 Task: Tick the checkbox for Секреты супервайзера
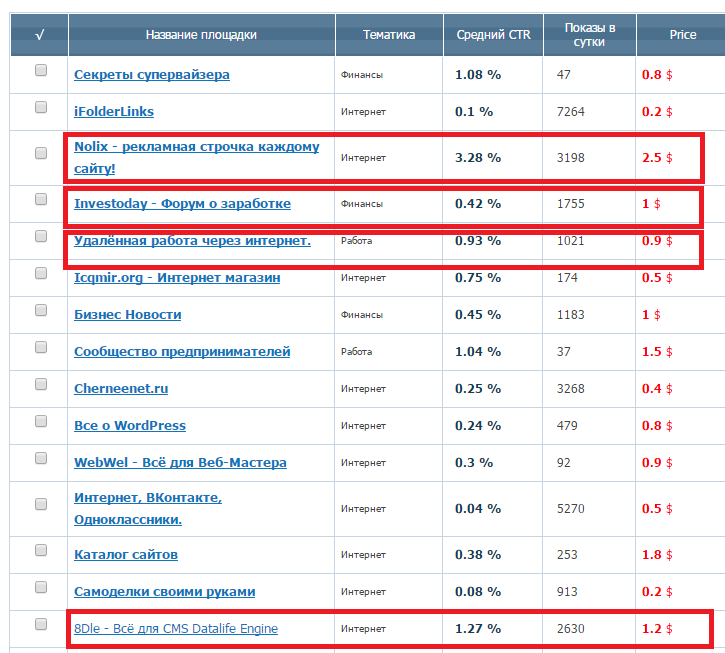pyautogui.click(x=41, y=70)
